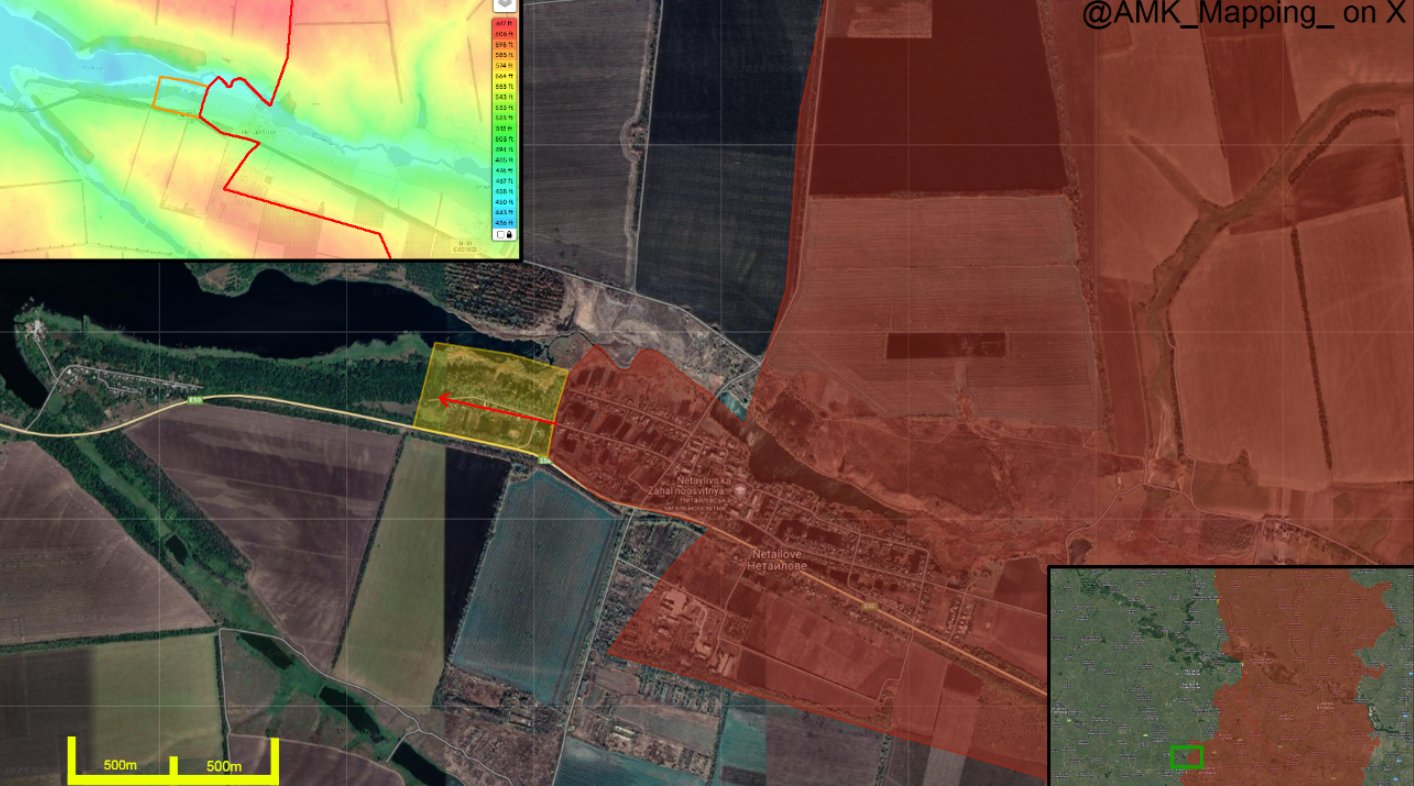Select the bottom blue 456 ft legend swatch
Viewport: 1414px width, 786px height.
(505, 223)
